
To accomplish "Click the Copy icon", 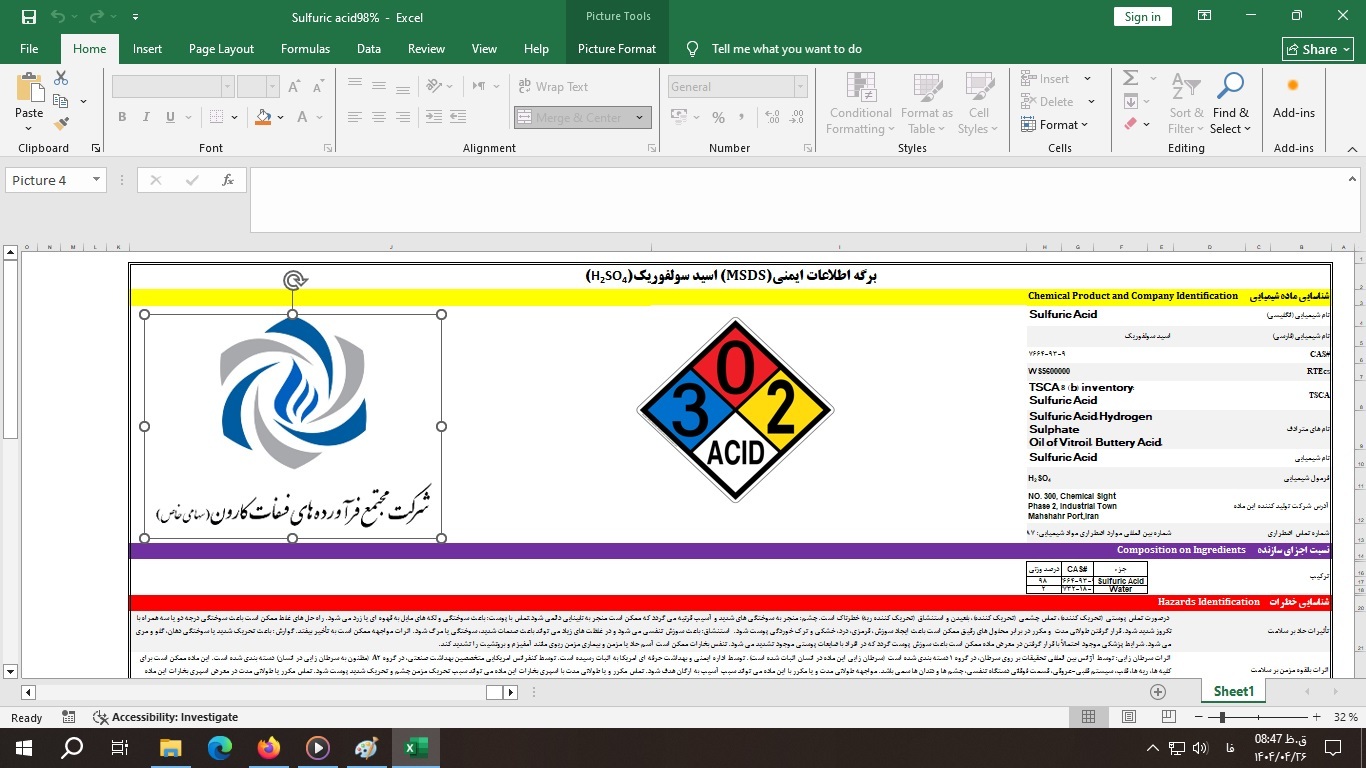I will pos(61,101).
